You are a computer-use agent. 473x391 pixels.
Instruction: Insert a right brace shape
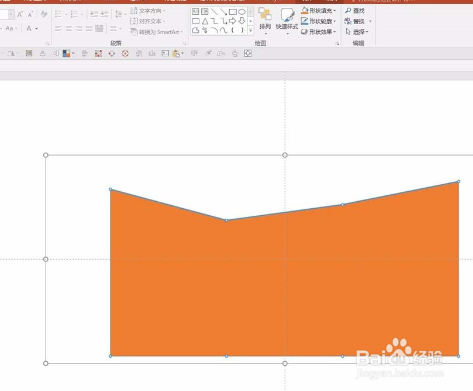(x=242, y=30)
